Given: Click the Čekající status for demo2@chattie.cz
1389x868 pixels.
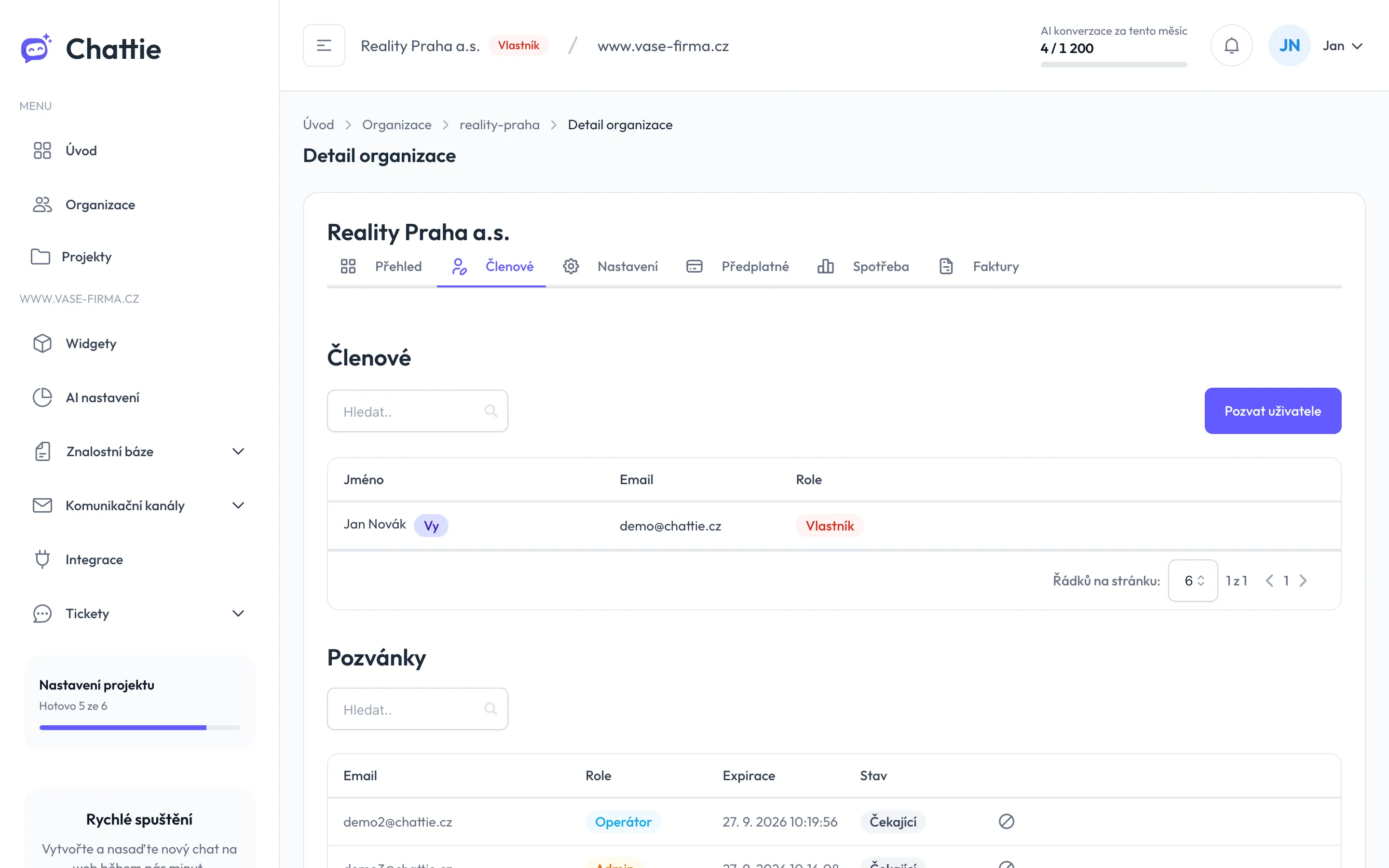Looking at the screenshot, I should click(x=893, y=822).
